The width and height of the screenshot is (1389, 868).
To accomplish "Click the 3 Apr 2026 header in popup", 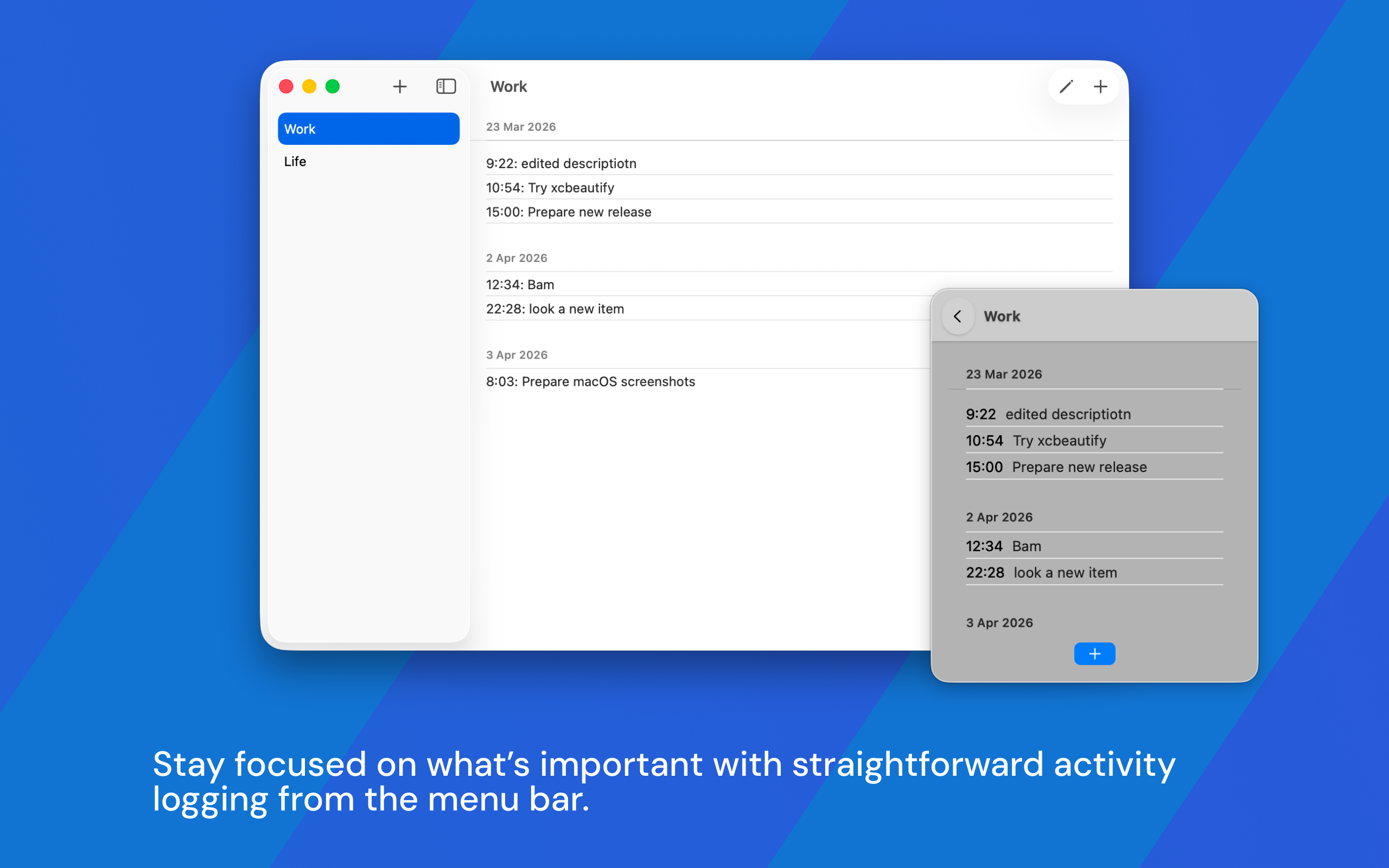I will (x=999, y=623).
